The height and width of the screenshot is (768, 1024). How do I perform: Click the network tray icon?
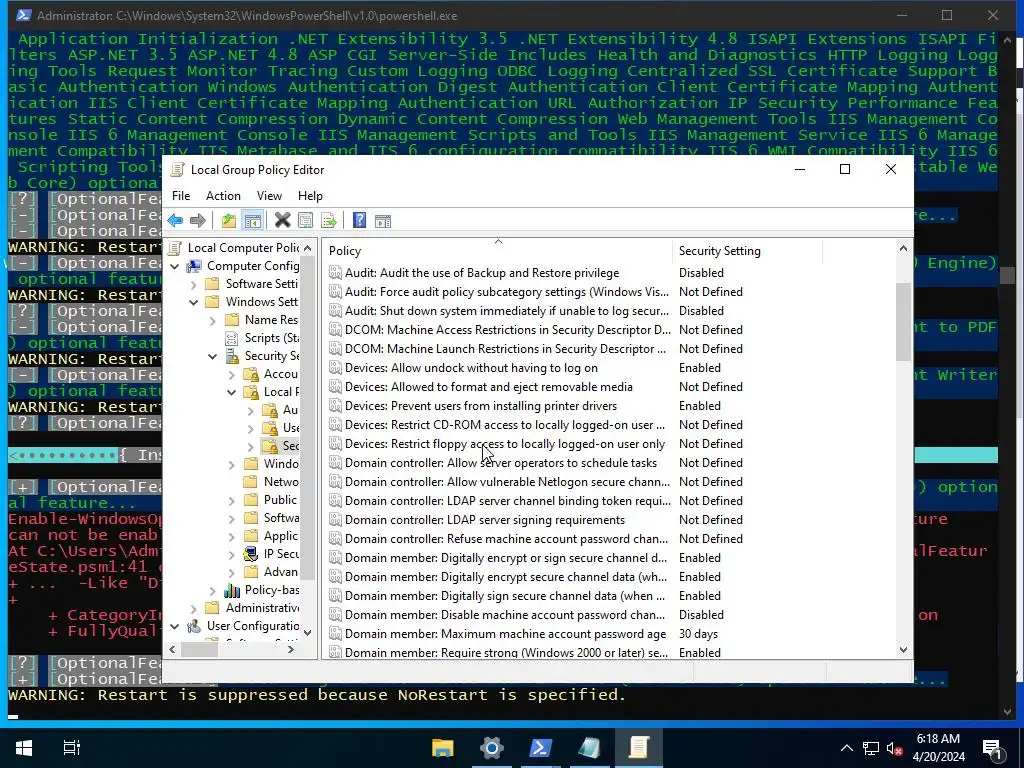coord(871,748)
